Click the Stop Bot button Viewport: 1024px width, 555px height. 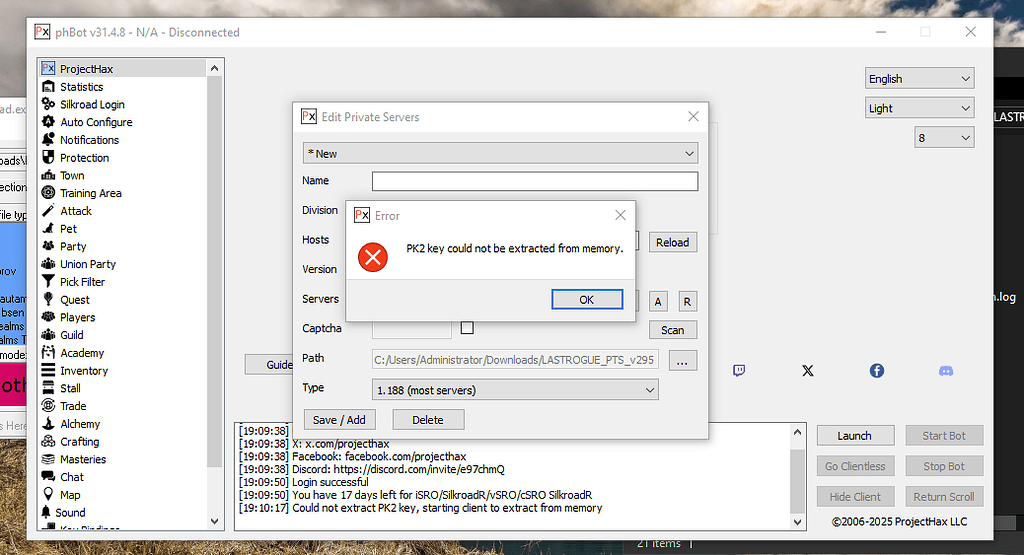pos(944,466)
